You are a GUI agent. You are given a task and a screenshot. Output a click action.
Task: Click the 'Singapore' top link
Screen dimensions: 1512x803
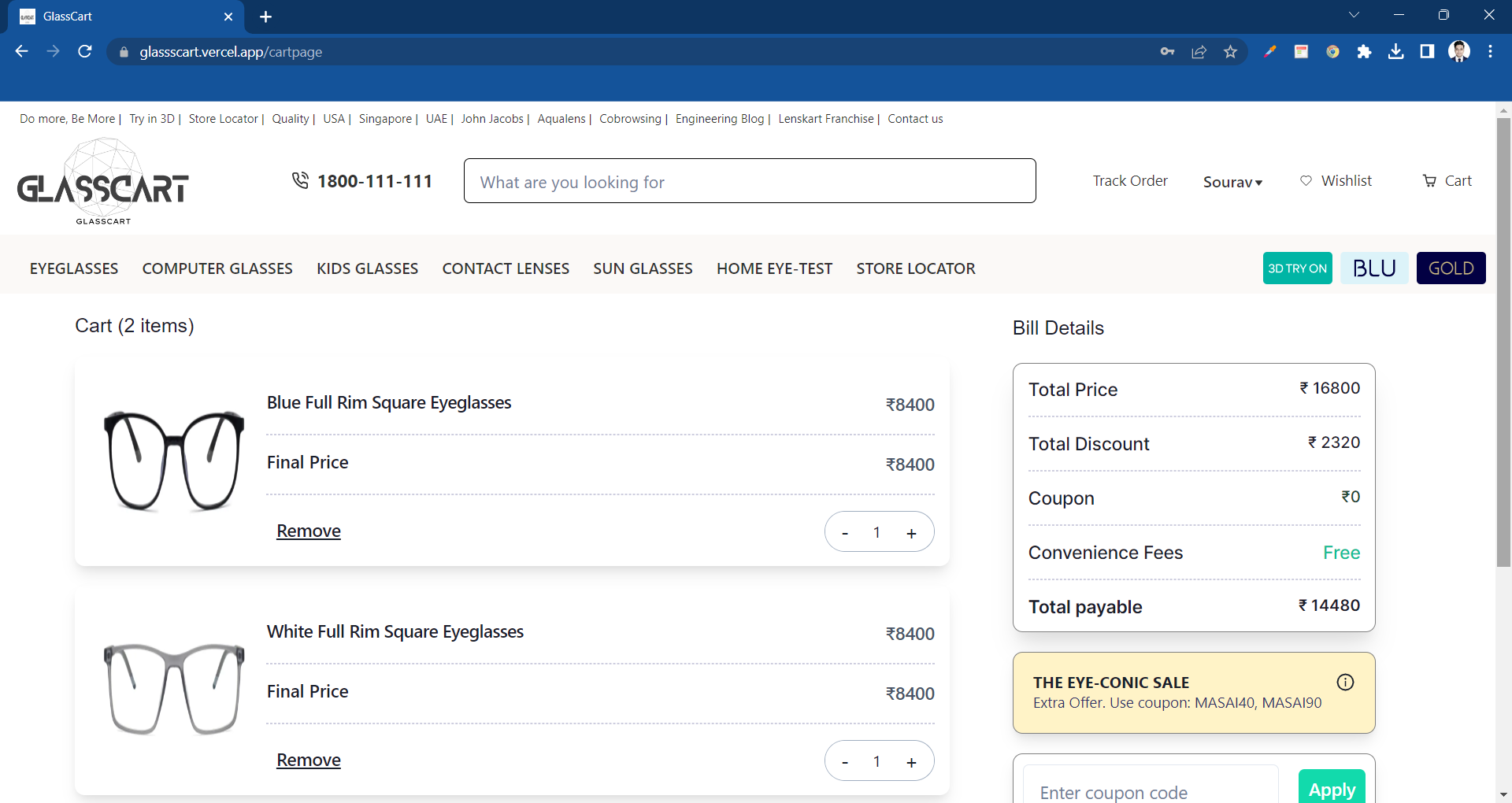point(385,119)
